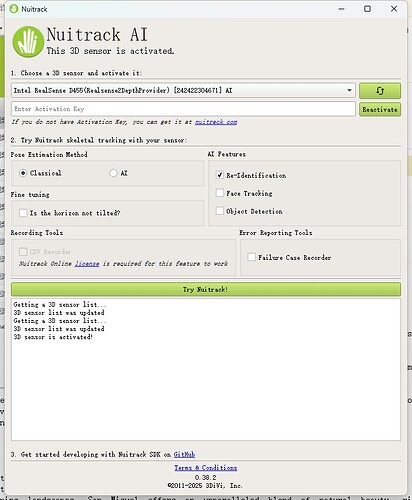Viewport: 412px width, 500px height.
Task: Open the Terms & Conditions link
Action: point(206,468)
